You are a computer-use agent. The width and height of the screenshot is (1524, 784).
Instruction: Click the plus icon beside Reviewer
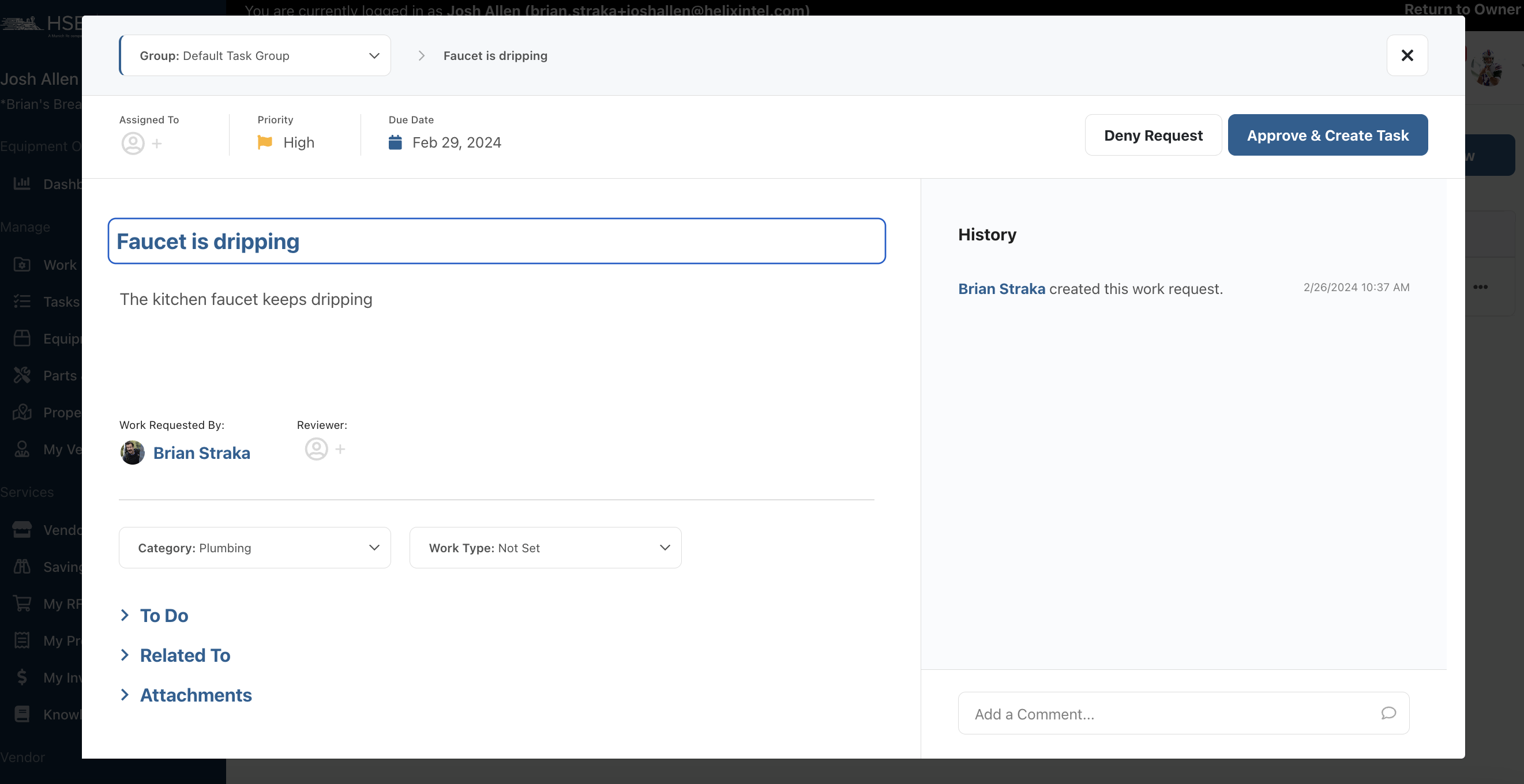340,448
